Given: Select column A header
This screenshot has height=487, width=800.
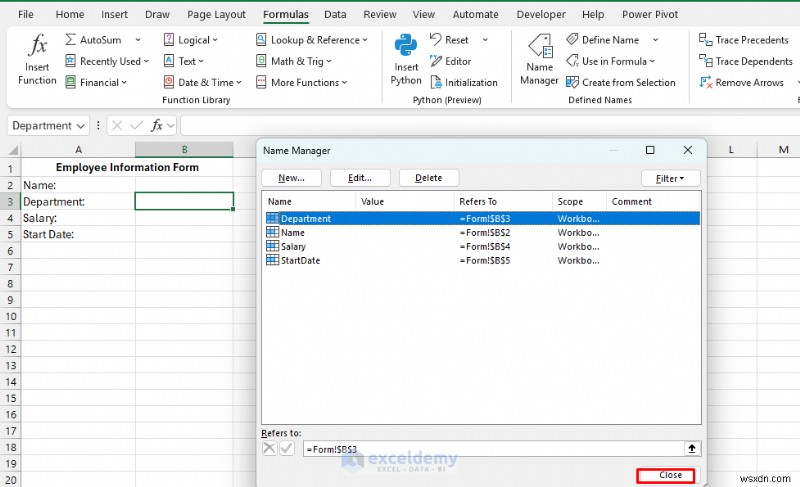Looking at the screenshot, I should 78,149.
